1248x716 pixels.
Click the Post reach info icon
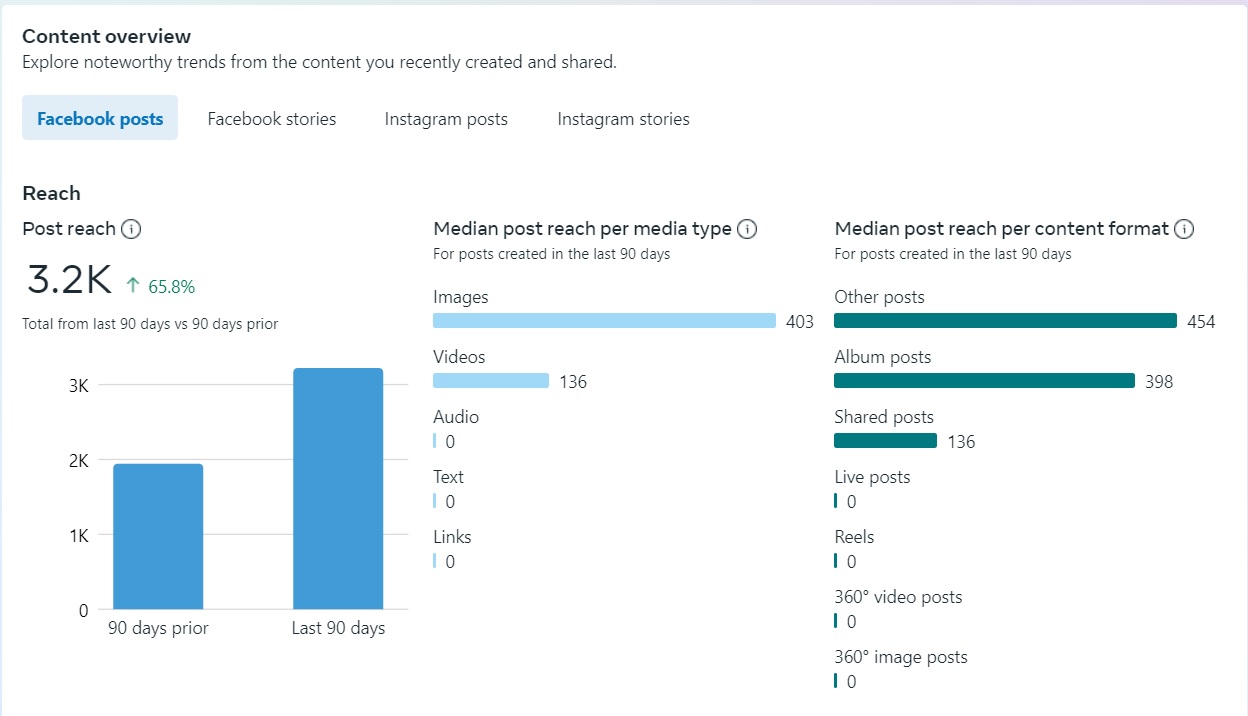point(131,229)
